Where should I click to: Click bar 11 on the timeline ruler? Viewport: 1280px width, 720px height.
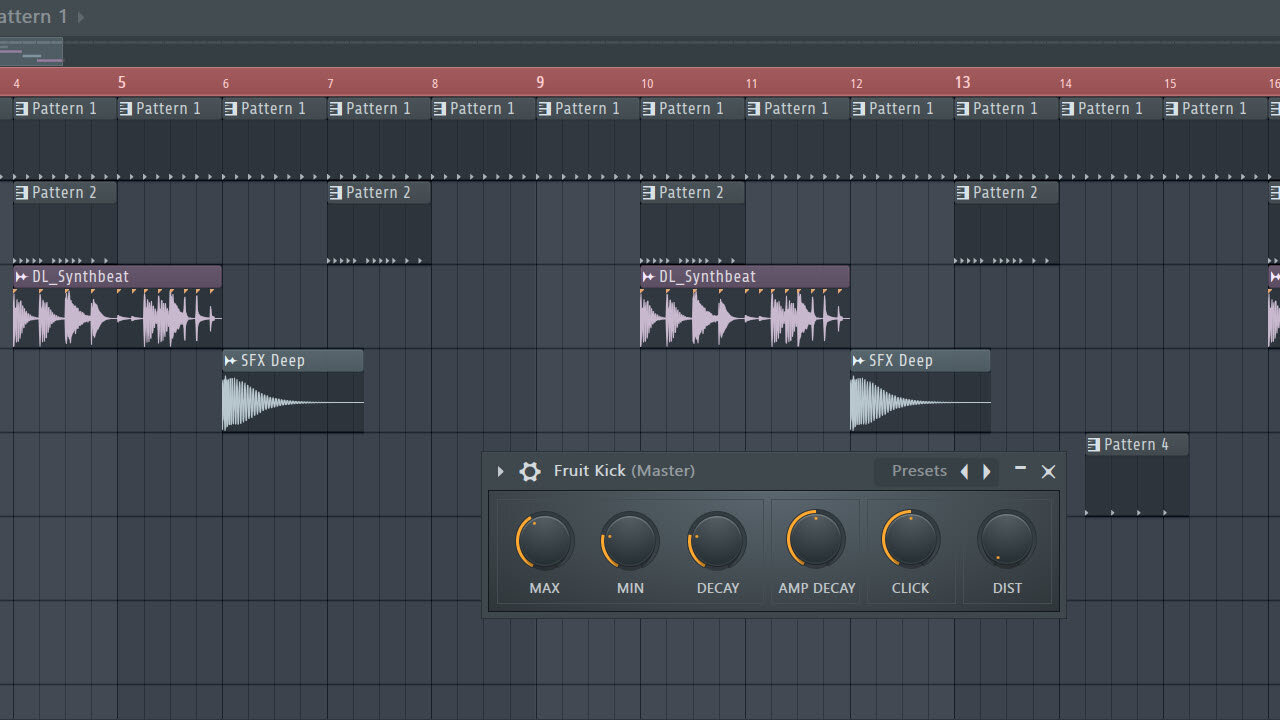pos(751,84)
